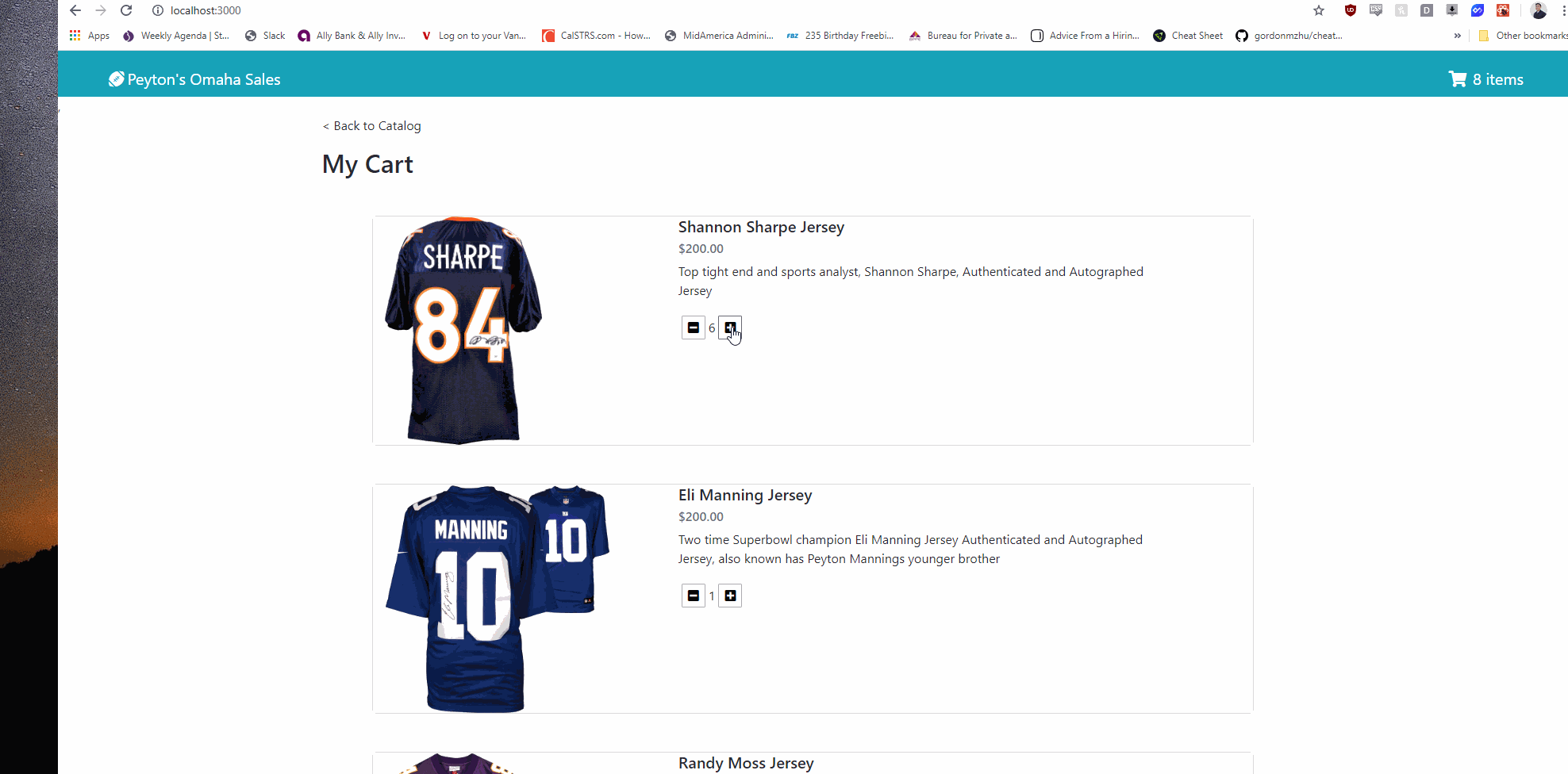Click the Manning 10 jersey image
The height and width of the screenshot is (774, 1568).
click(498, 599)
